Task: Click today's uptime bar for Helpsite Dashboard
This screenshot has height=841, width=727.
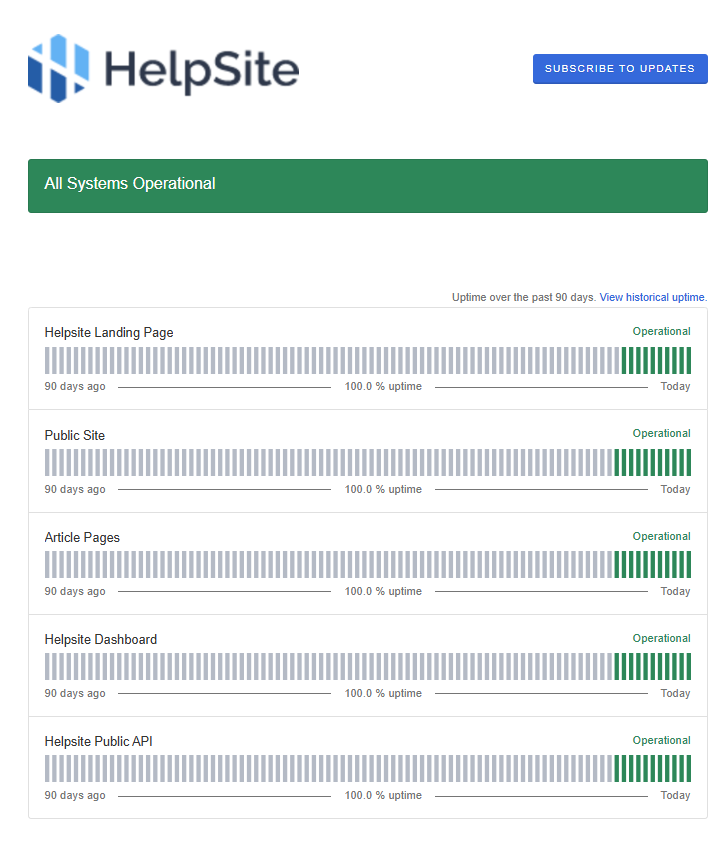Action: 688,666
